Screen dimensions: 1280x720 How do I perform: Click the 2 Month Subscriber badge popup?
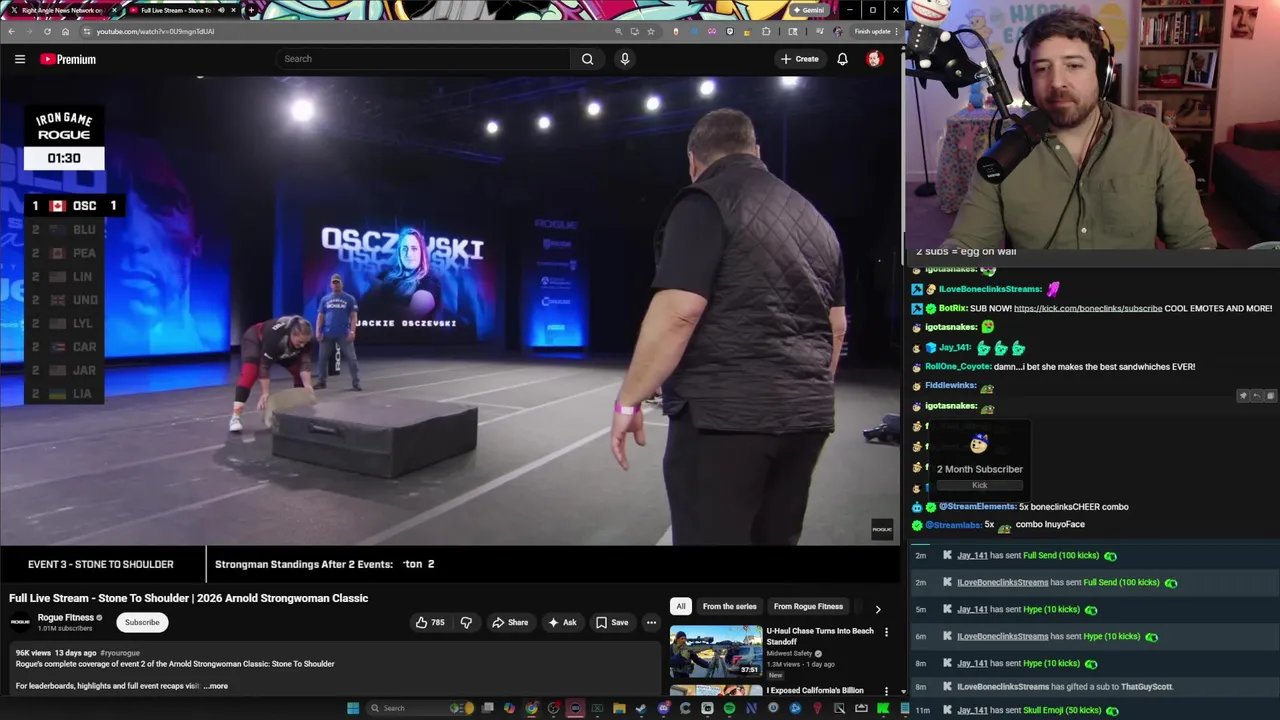point(980,461)
